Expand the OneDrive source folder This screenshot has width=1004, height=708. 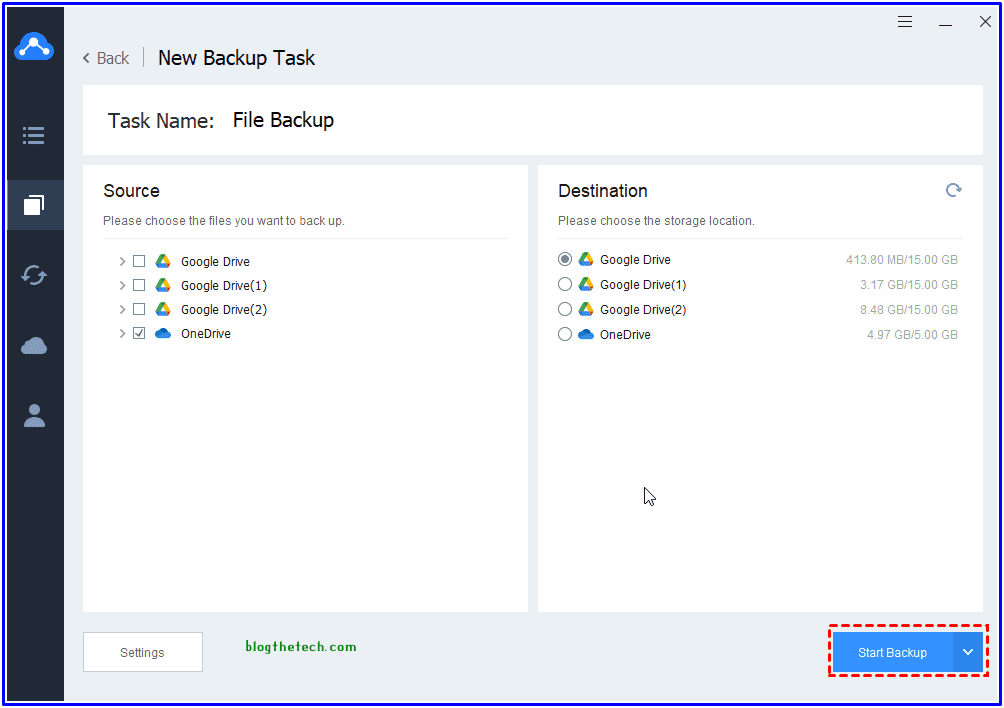tap(122, 333)
